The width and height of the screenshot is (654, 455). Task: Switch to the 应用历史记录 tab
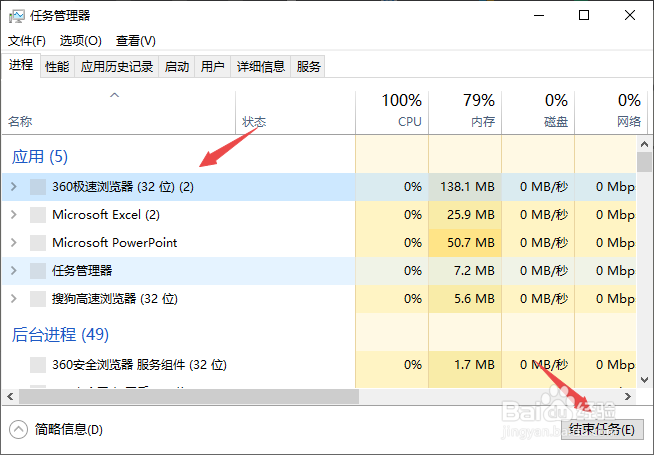tap(117, 66)
